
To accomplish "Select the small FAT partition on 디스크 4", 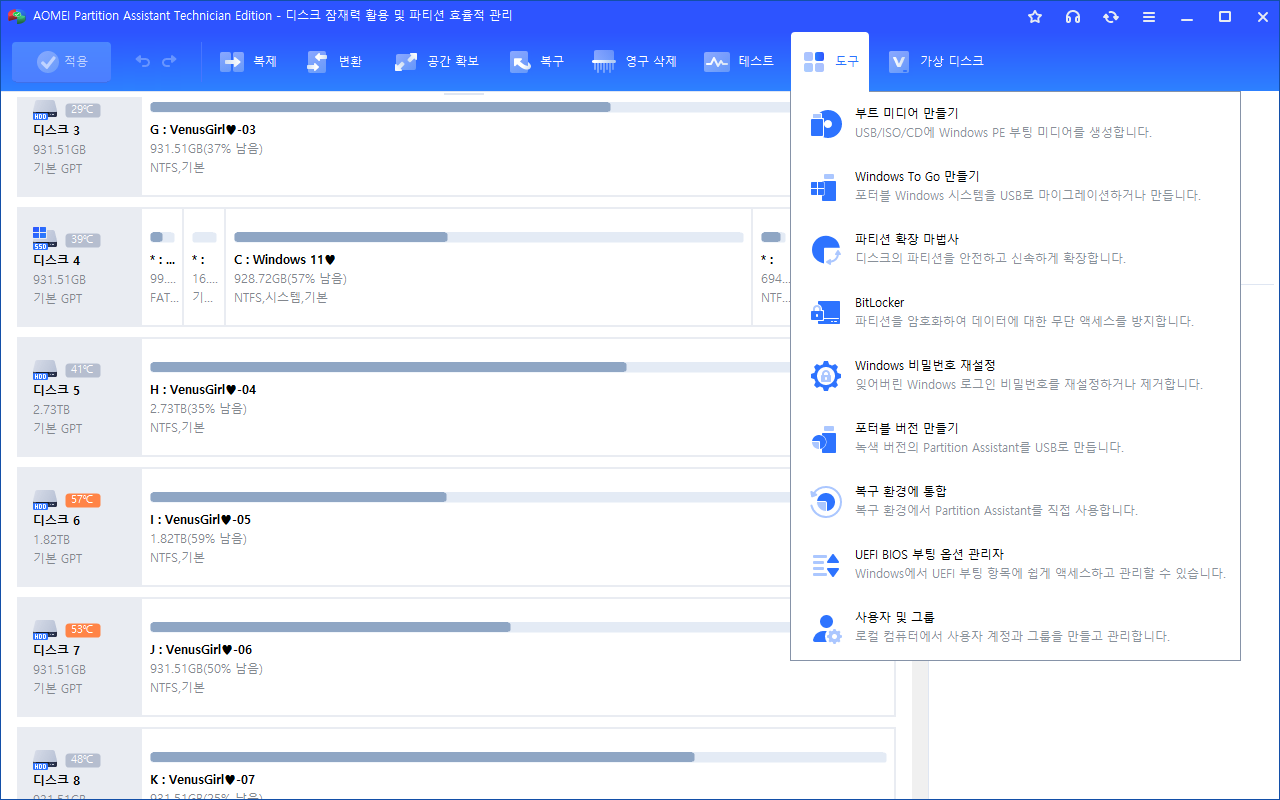I will pyautogui.click(x=162, y=266).
